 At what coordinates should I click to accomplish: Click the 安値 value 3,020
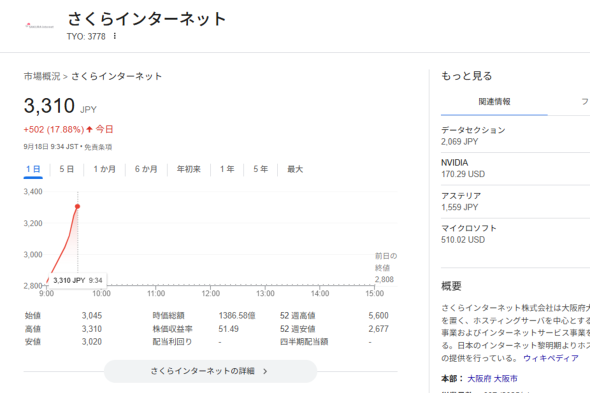[x=92, y=342]
